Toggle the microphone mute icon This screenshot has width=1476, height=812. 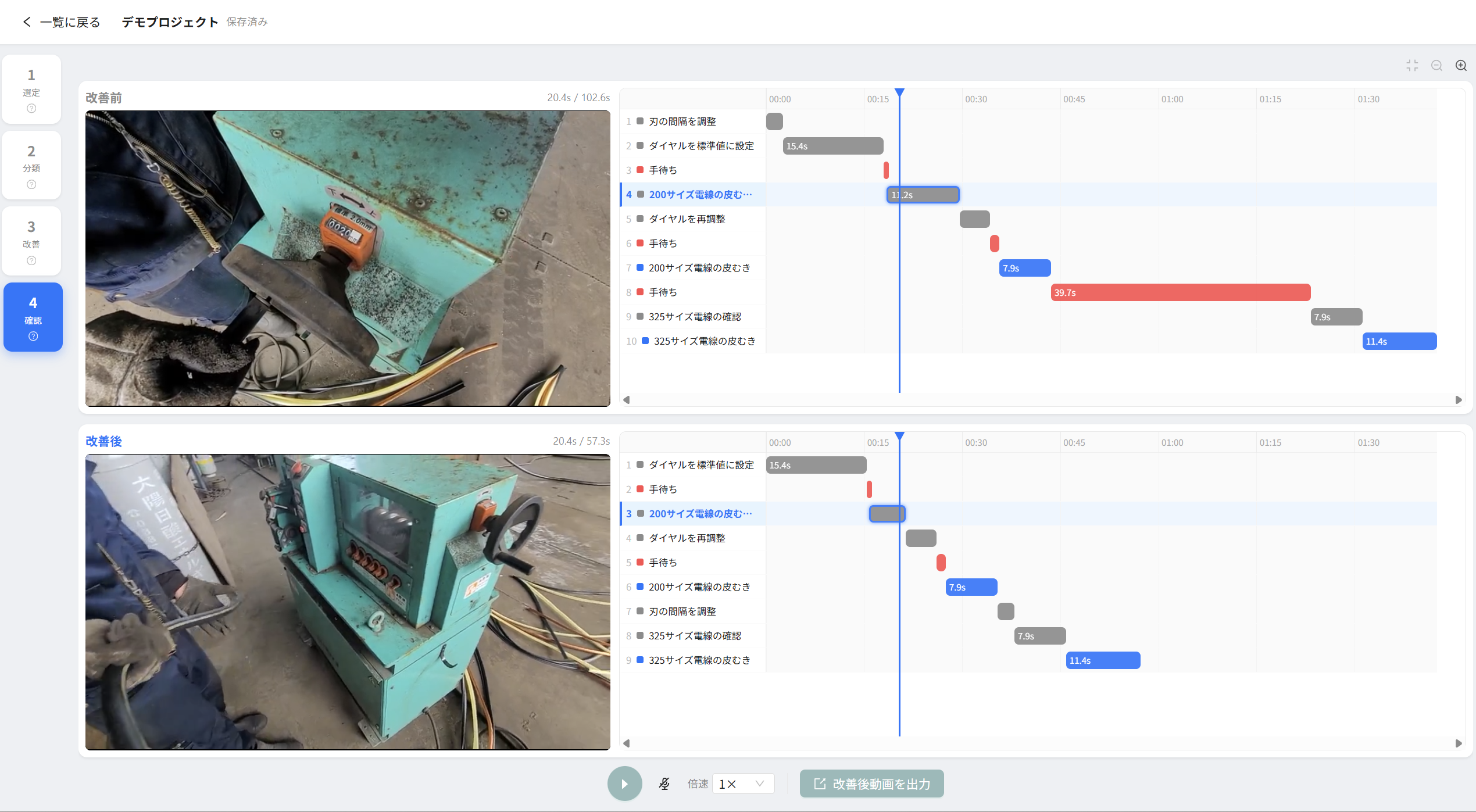point(664,784)
